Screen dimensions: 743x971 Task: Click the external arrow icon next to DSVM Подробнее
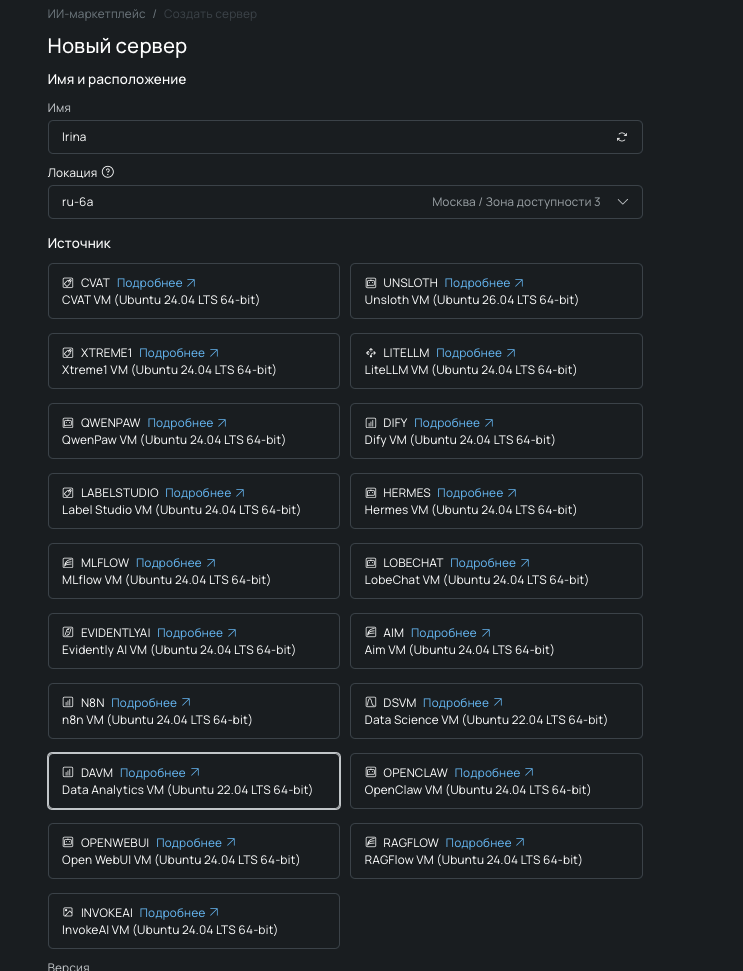tap(498, 702)
